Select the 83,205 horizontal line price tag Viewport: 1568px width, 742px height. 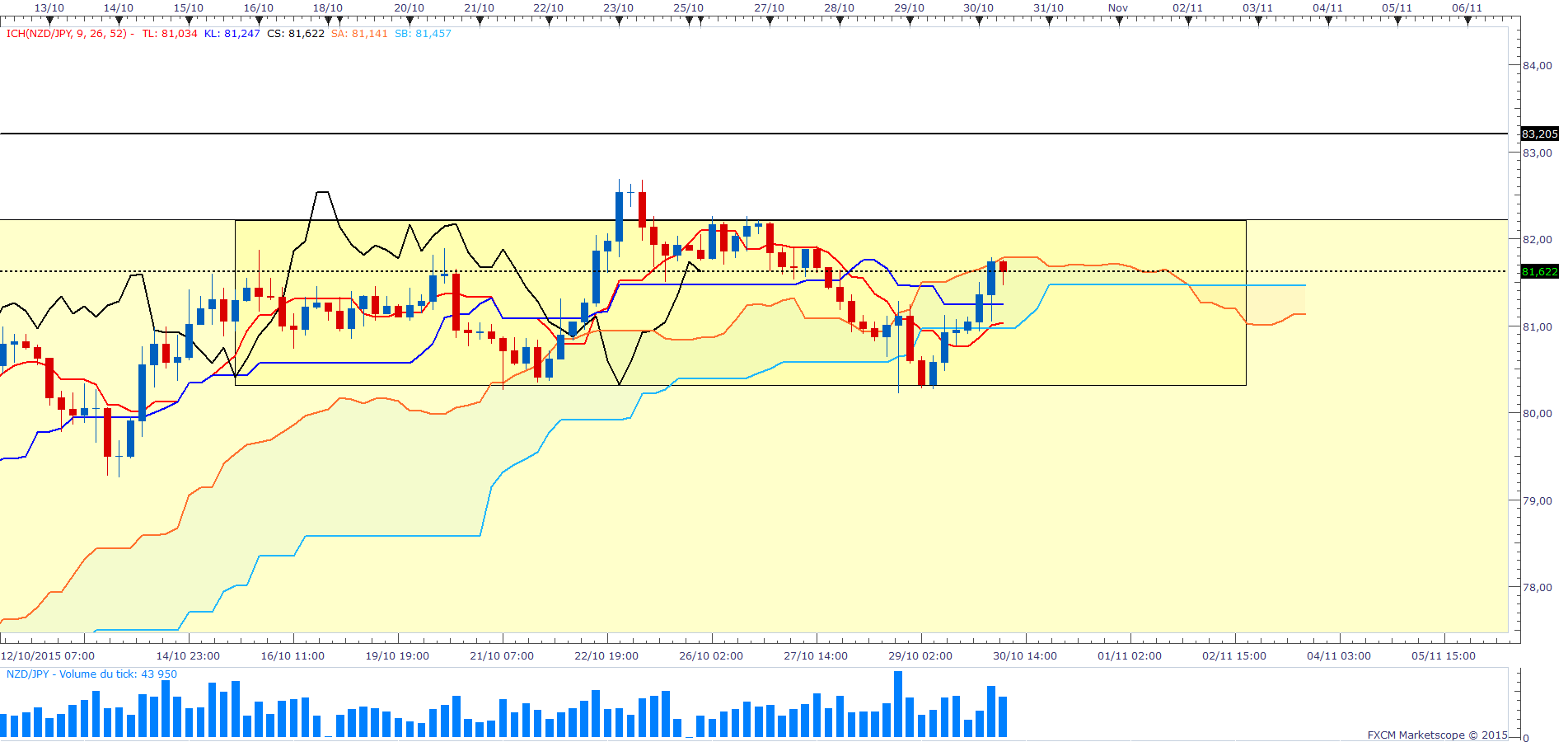point(1539,134)
